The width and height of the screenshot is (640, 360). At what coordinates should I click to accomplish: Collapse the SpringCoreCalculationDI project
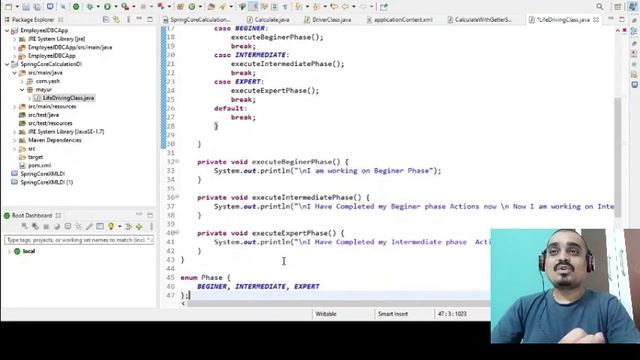[7, 64]
